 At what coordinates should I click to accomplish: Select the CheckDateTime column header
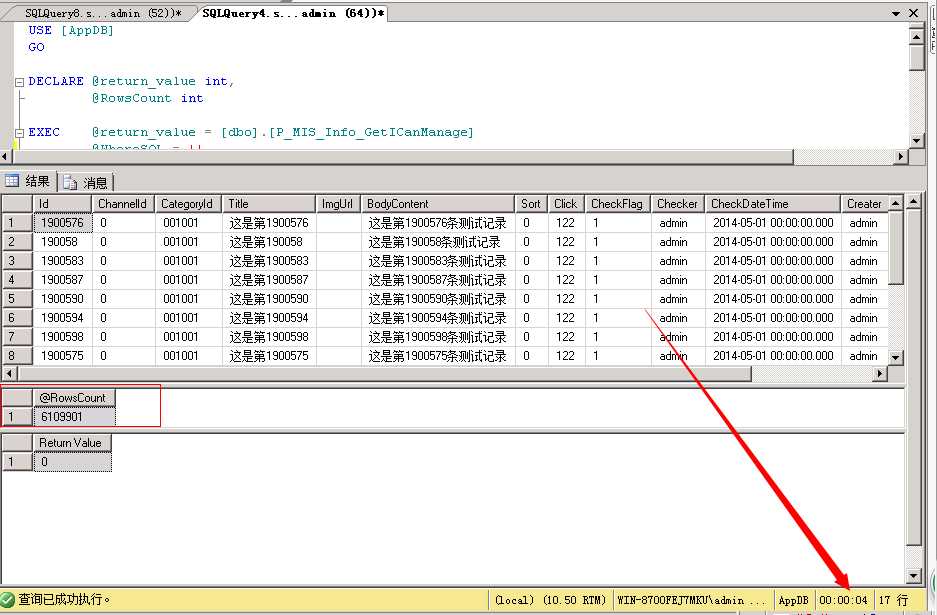click(x=772, y=204)
